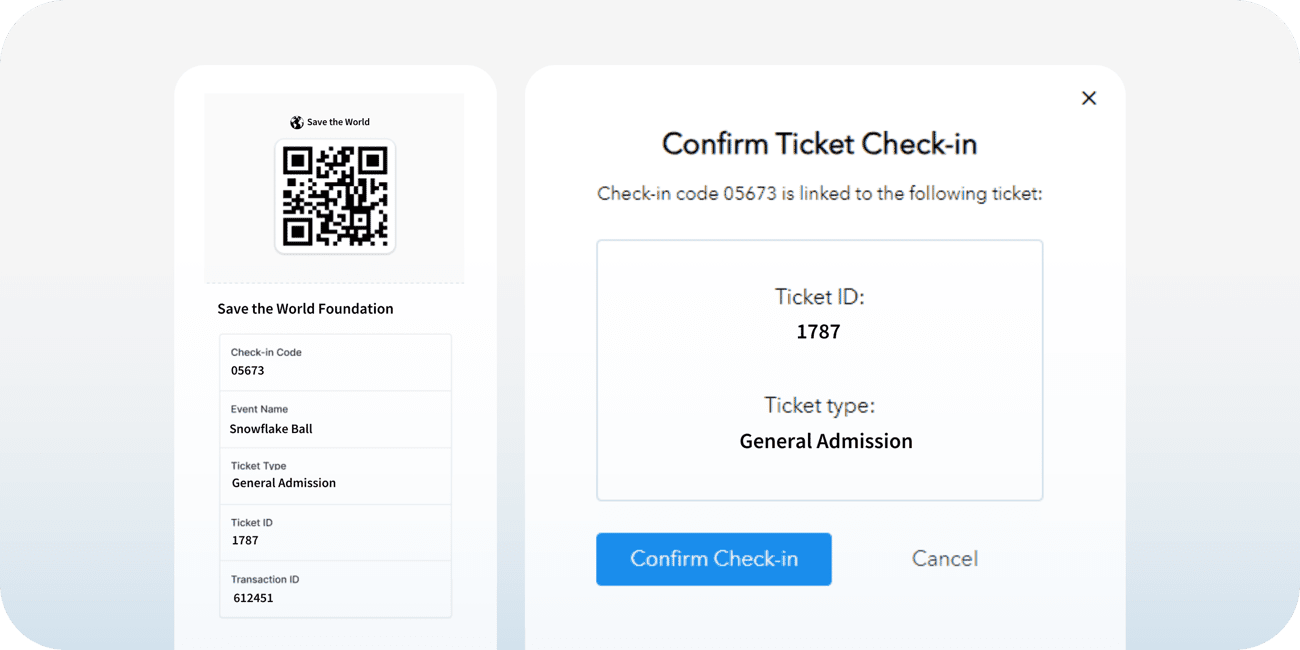Viewport: 1300px width, 650px height.
Task: Click the Save the World globe icon
Action: (x=297, y=122)
